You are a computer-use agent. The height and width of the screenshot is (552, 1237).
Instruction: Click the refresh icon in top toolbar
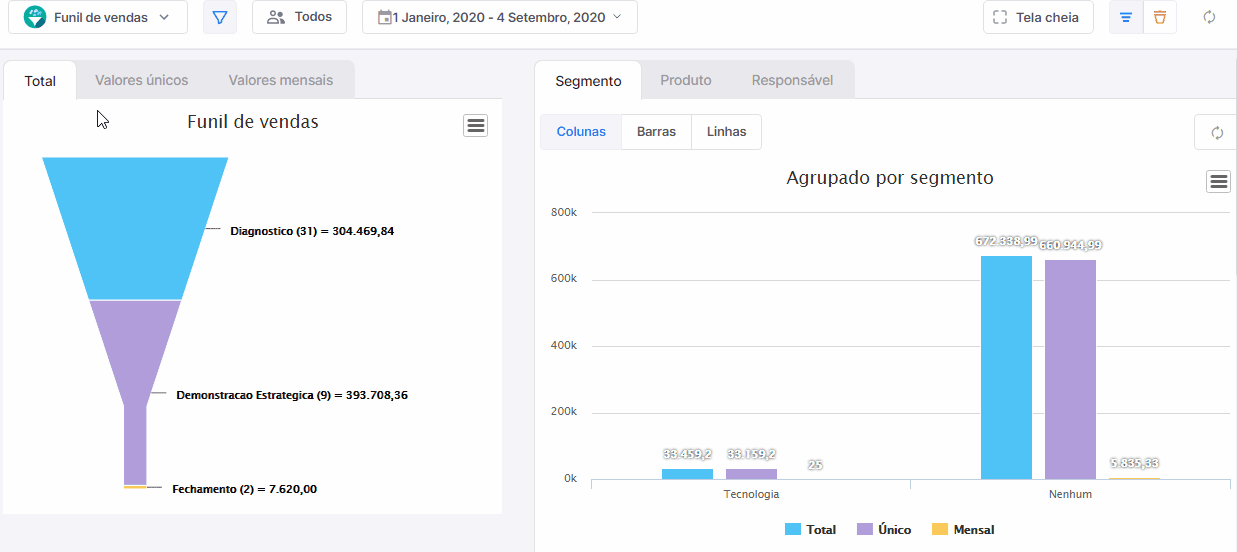(1209, 17)
